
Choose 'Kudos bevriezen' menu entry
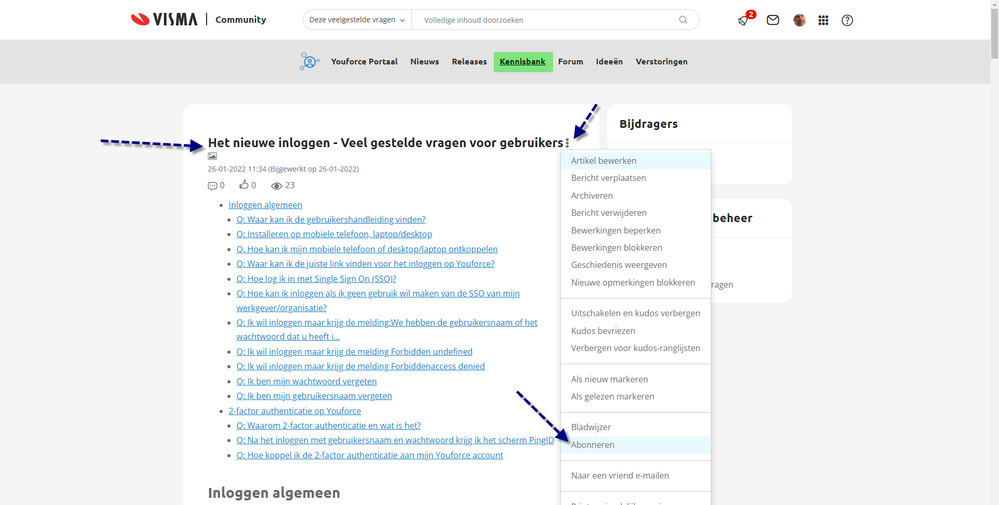pyautogui.click(x=636, y=331)
